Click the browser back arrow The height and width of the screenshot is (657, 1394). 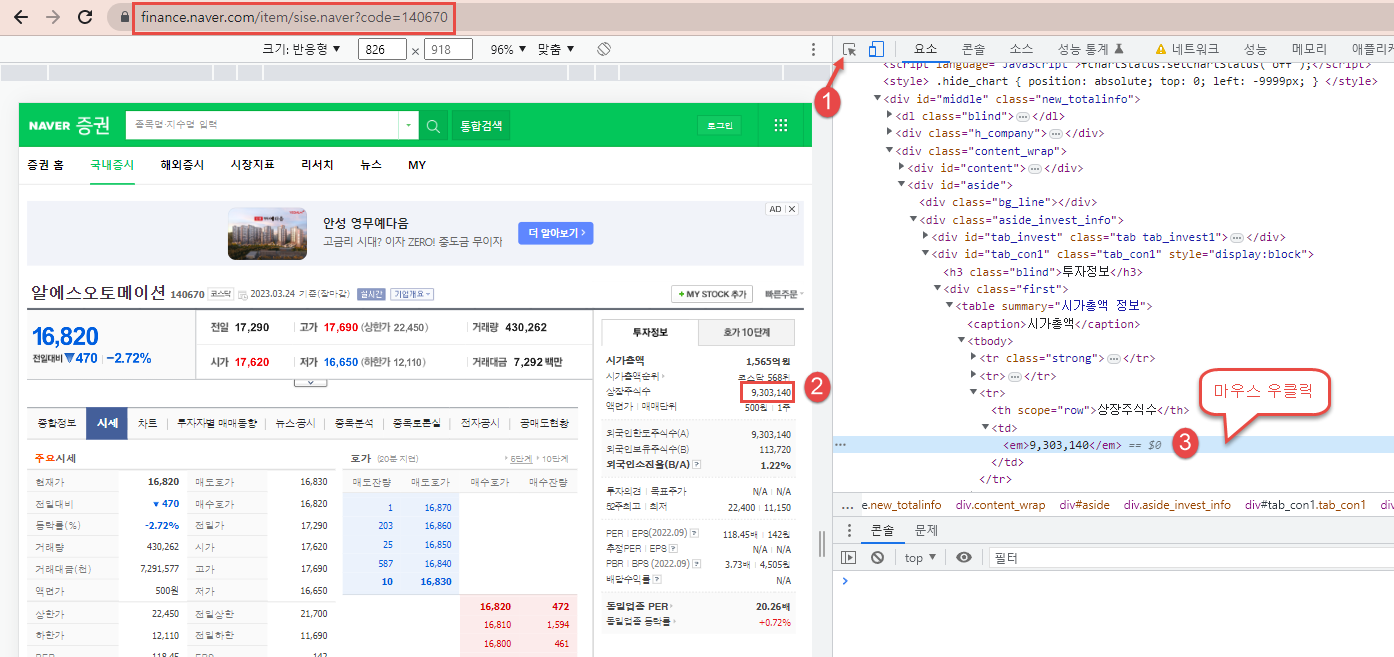point(21,17)
